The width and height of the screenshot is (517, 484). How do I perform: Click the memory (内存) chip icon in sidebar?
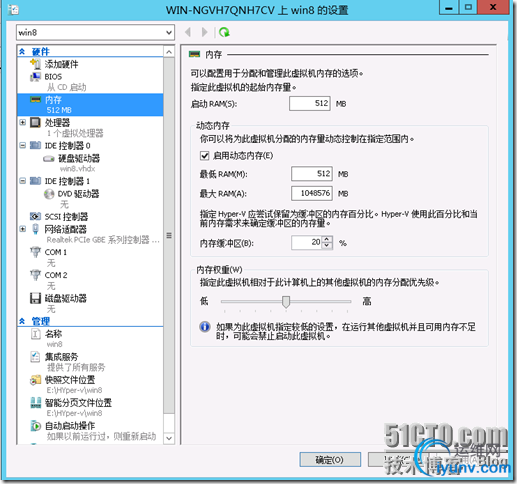(35, 99)
